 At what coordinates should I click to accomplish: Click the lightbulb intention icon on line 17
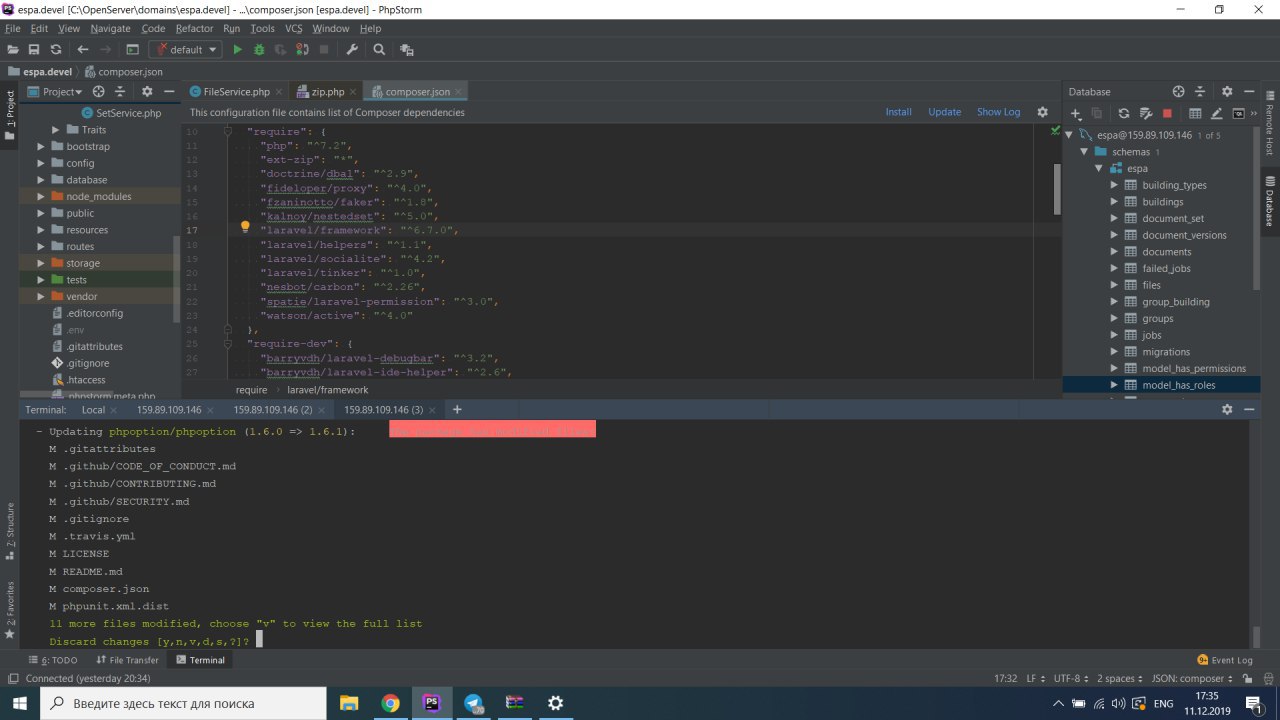click(x=245, y=228)
